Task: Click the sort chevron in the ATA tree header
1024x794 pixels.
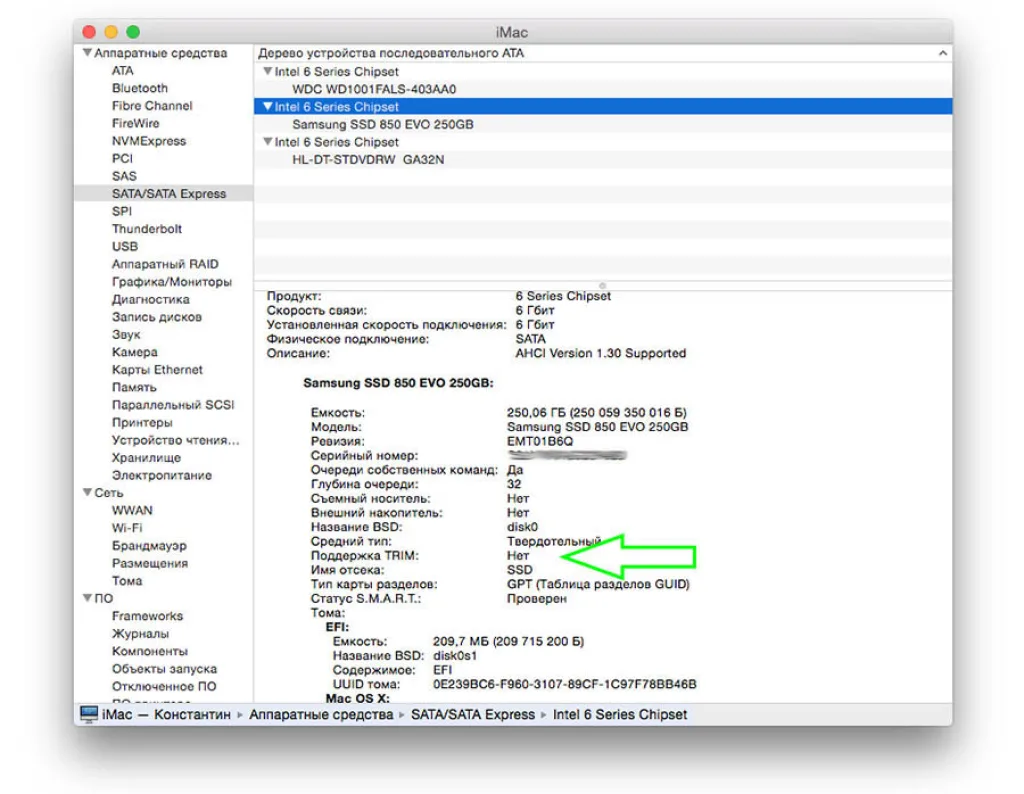Action: click(x=942, y=53)
